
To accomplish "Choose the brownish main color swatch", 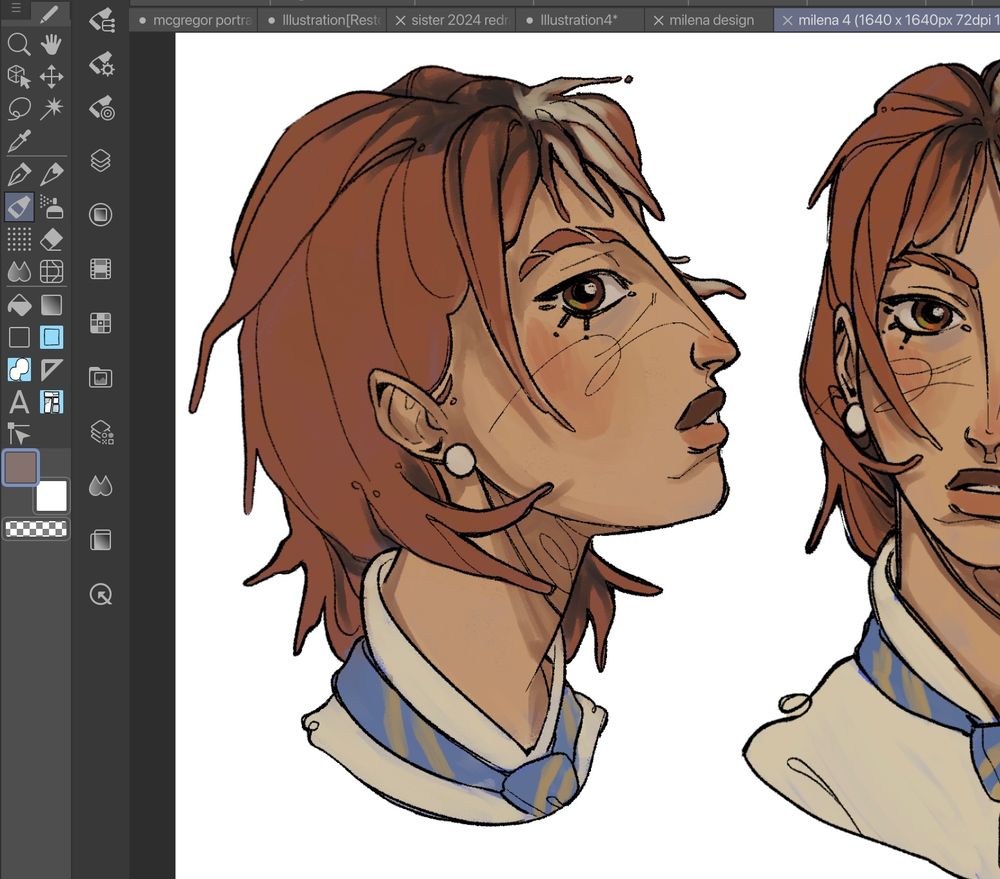I will 21,468.
